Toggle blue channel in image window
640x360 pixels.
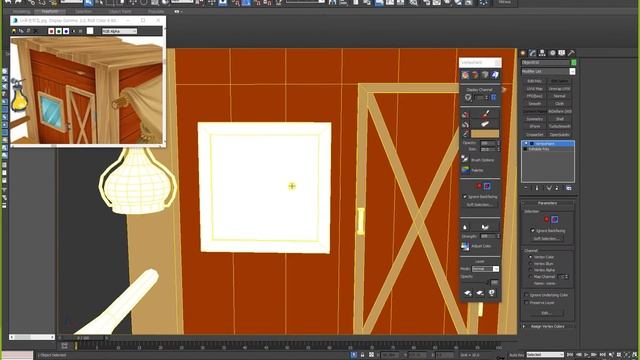[x=66, y=31]
